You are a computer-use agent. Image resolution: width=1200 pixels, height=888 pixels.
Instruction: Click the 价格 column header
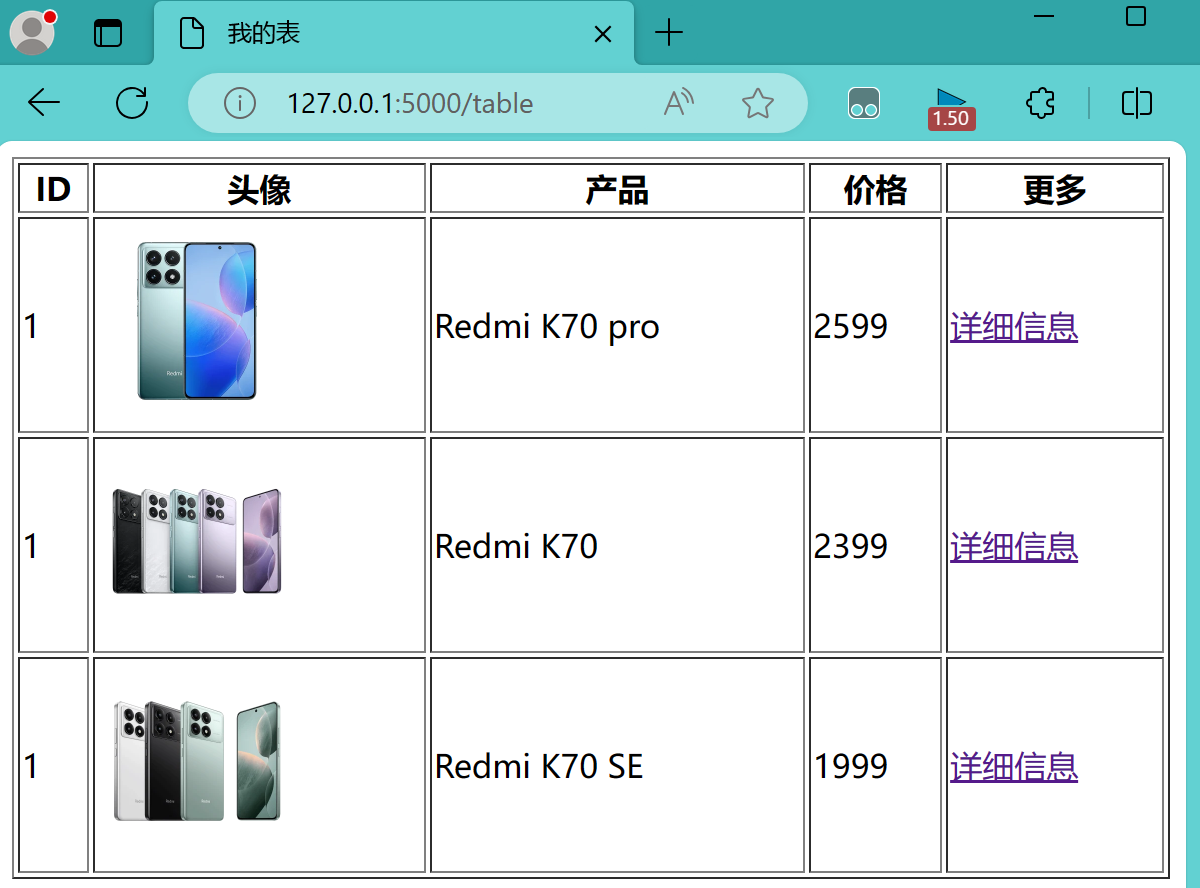tap(875, 188)
